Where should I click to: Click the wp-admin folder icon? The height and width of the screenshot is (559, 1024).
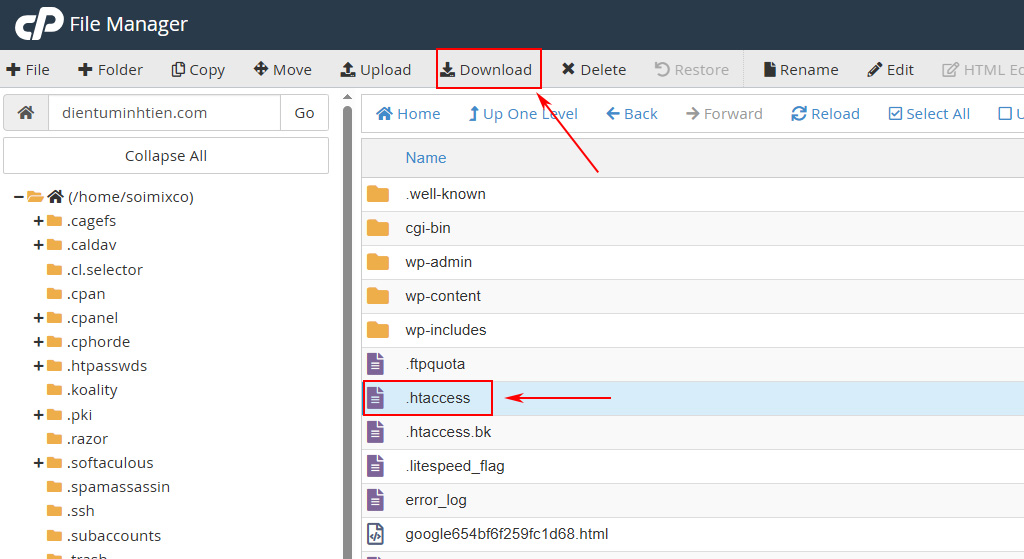[x=377, y=262]
